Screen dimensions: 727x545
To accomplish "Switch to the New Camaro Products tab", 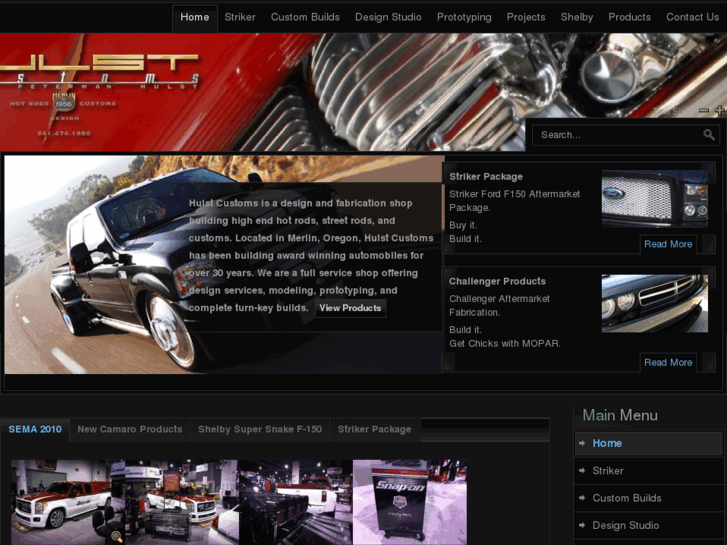I will point(130,430).
